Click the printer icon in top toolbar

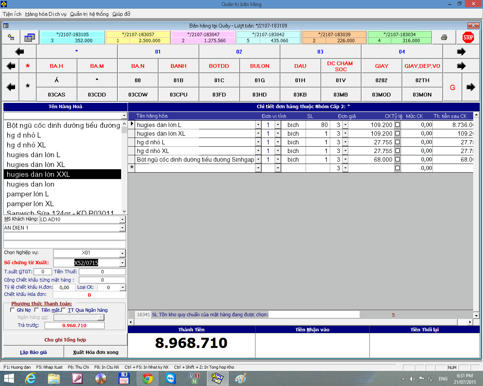(x=444, y=37)
